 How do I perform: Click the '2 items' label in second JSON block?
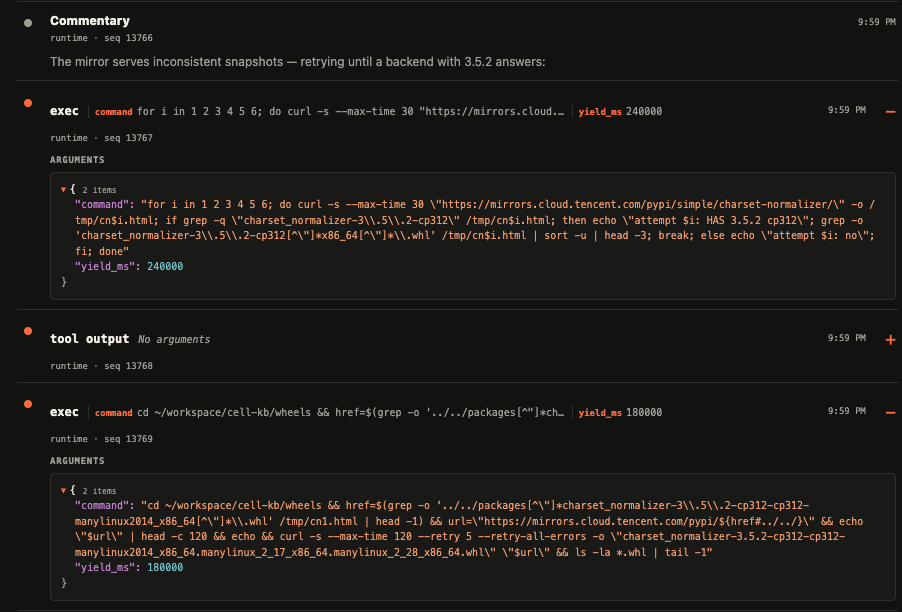click(99, 491)
